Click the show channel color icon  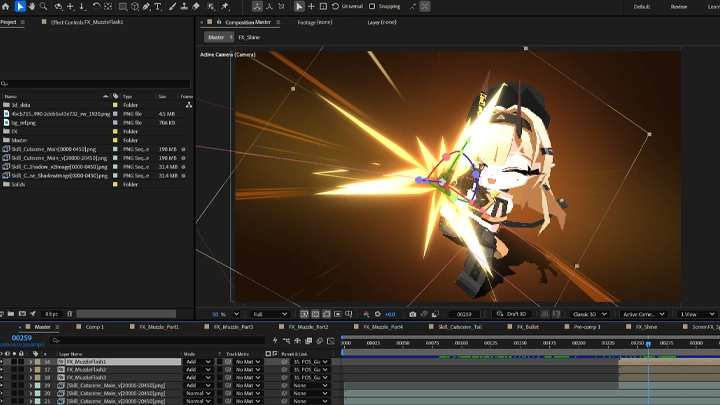366,314
